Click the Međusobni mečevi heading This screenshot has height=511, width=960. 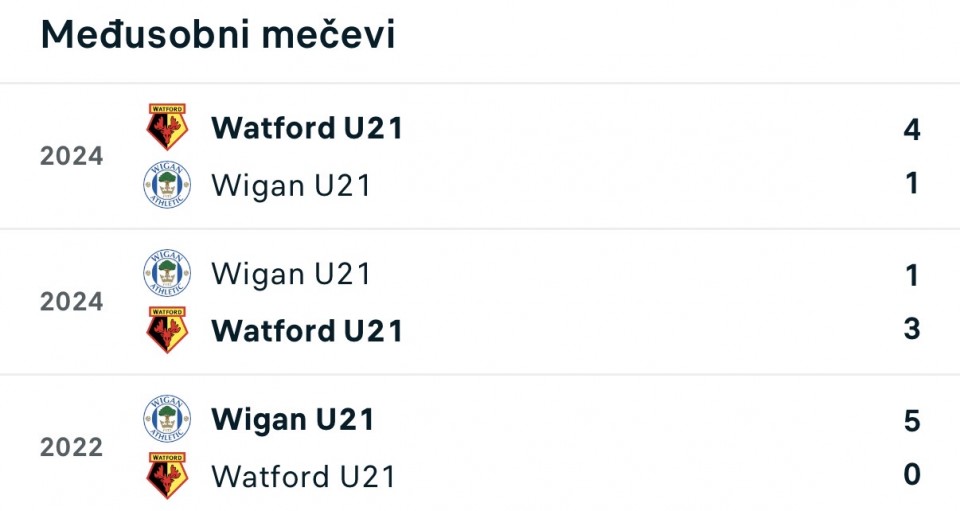pos(218,35)
